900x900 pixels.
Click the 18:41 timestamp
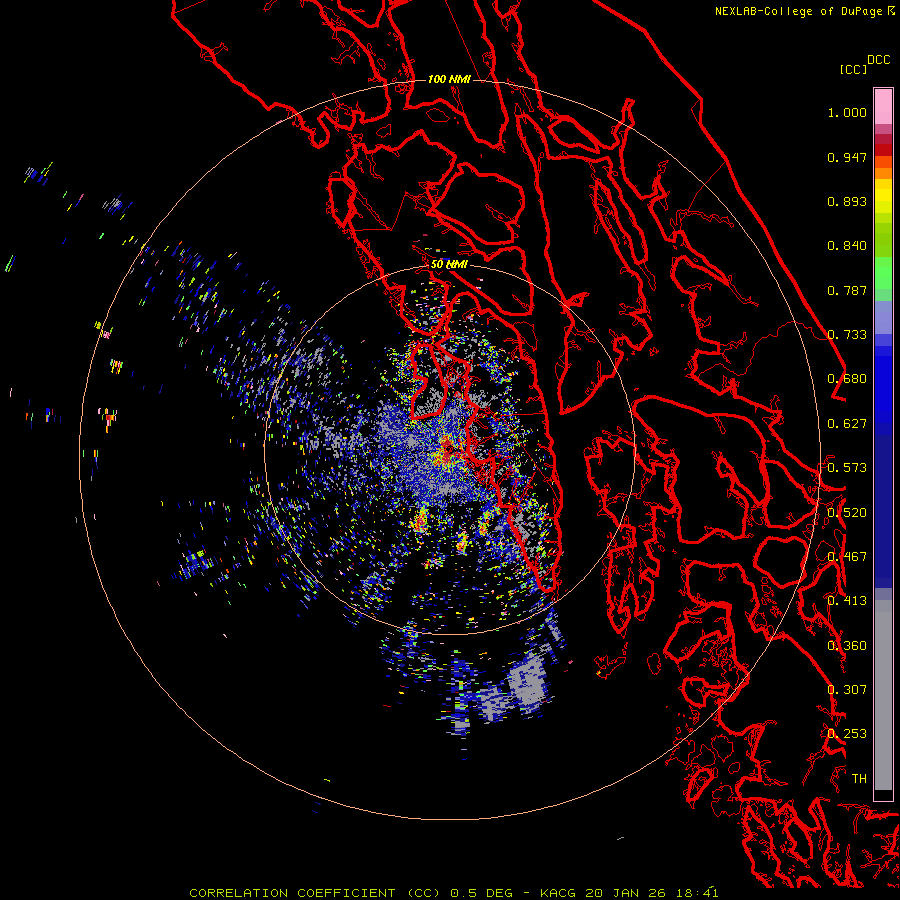pos(697,893)
